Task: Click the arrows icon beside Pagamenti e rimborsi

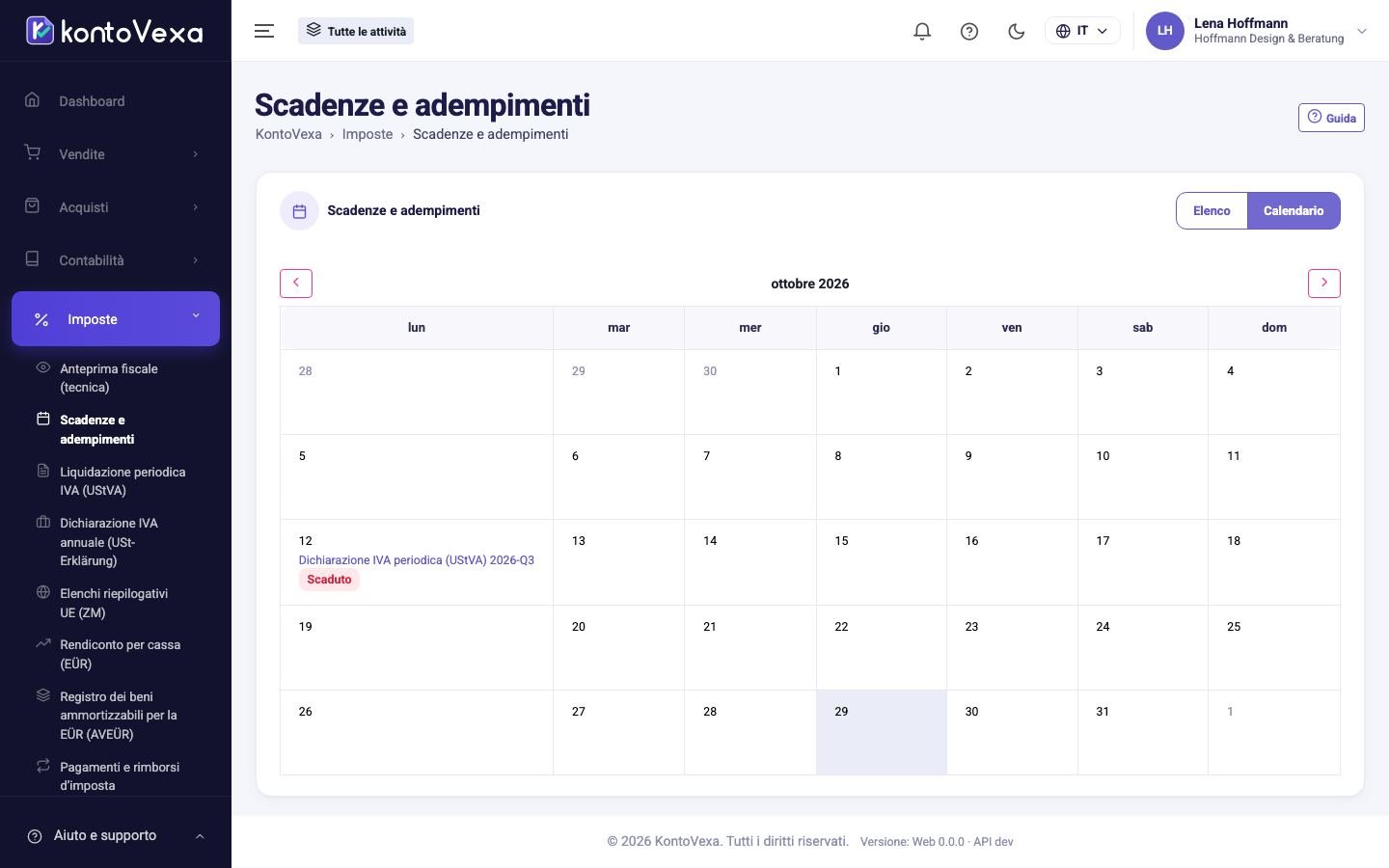Action: [x=42, y=766]
